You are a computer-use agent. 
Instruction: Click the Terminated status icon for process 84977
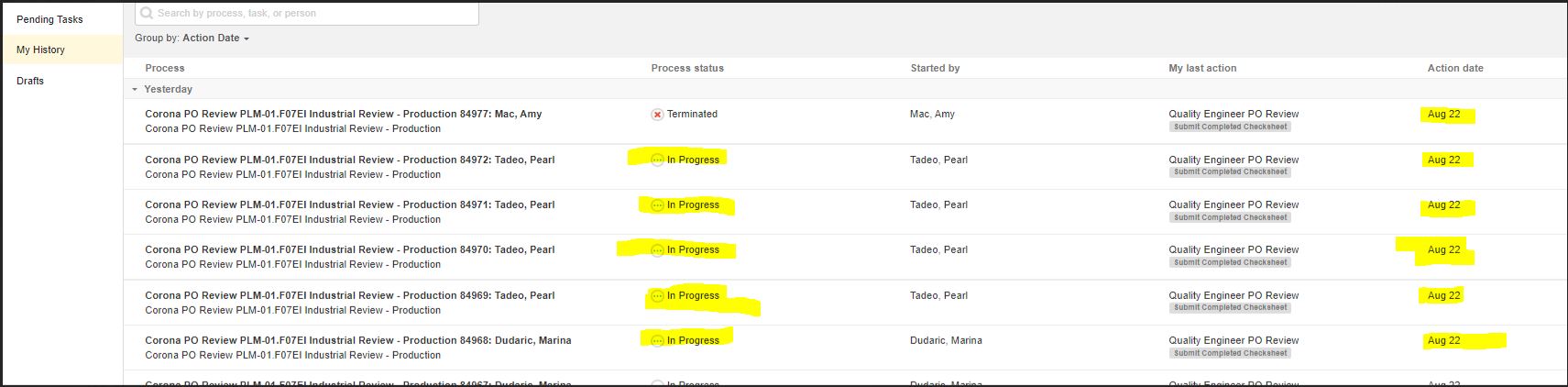[x=657, y=115]
